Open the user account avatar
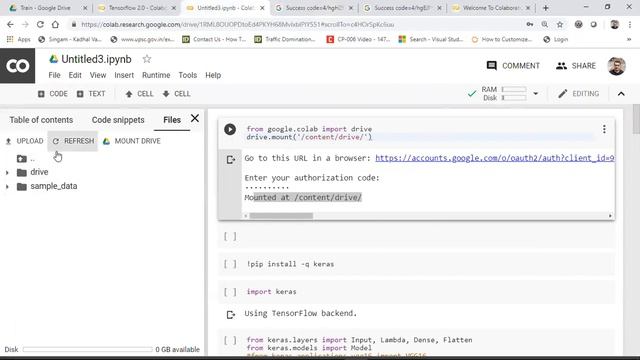640x360 pixels. pyautogui.click(x=616, y=66)
